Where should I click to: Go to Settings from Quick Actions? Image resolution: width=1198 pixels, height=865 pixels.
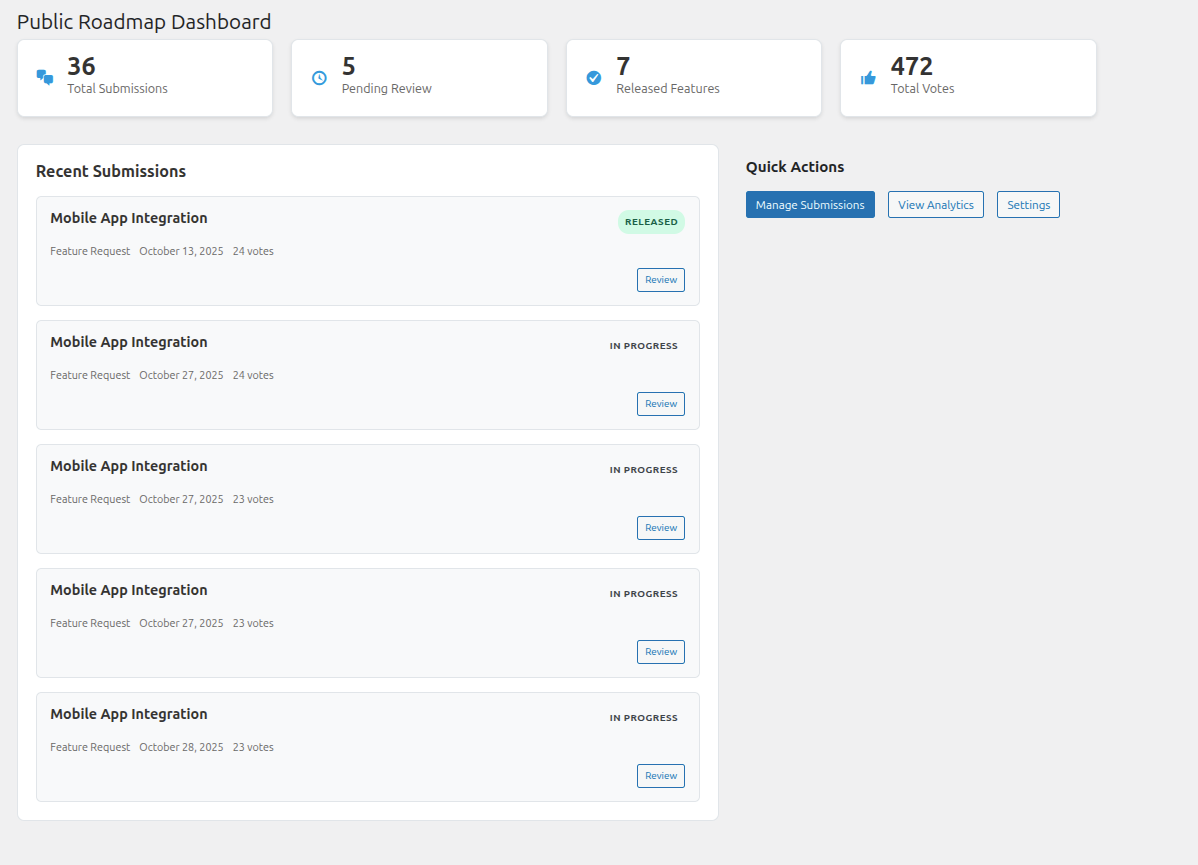point(1028,205)
